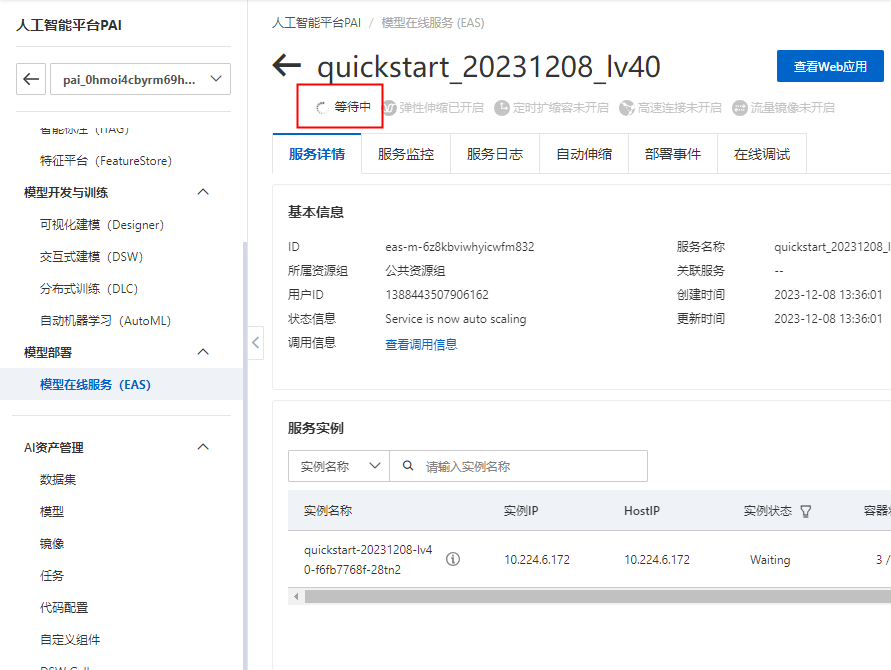The width and height of the screenshot is (891, 670).
Task: Click the loading spinner next to 等待中
Action: [x=322, y=107]
